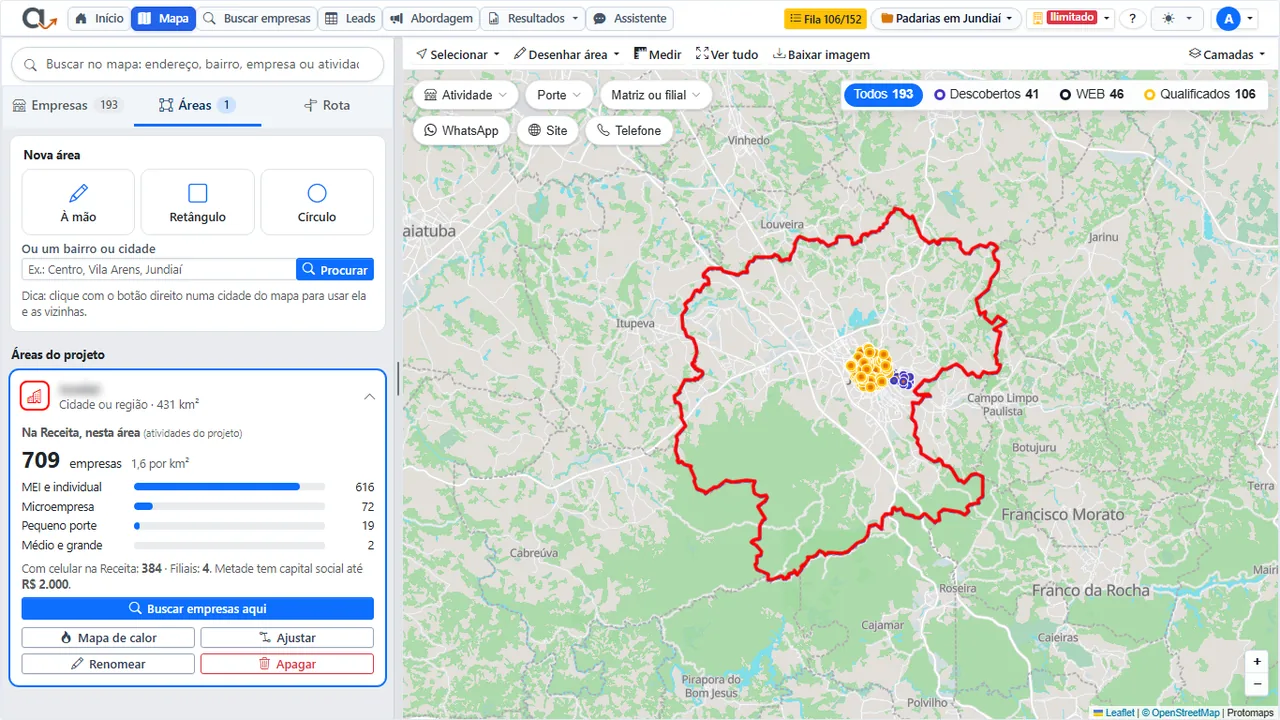Open Camadas layers dropdown
The height and width of the screenshot is (720, 1280).
(x=1227, y=54)
